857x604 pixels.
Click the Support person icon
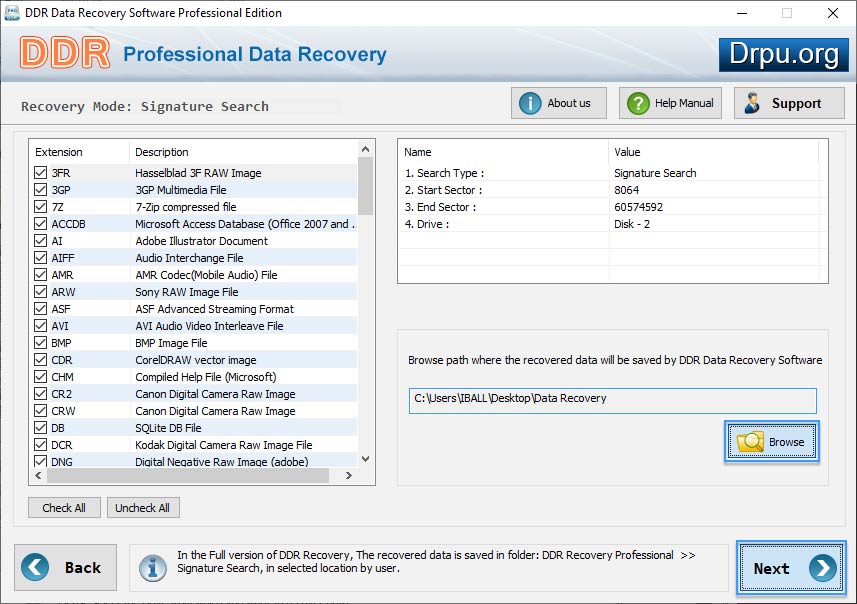coord(752,103)
